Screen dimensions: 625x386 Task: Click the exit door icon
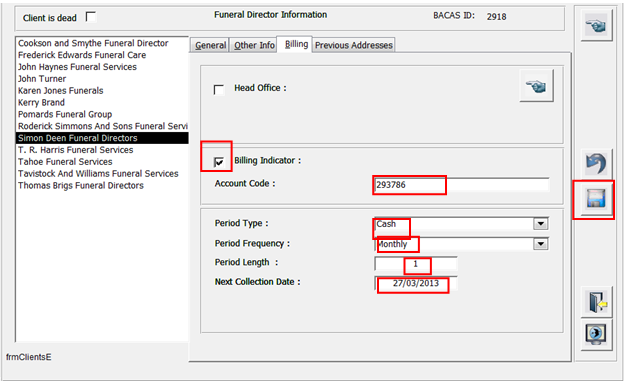(x=596, y=302)
